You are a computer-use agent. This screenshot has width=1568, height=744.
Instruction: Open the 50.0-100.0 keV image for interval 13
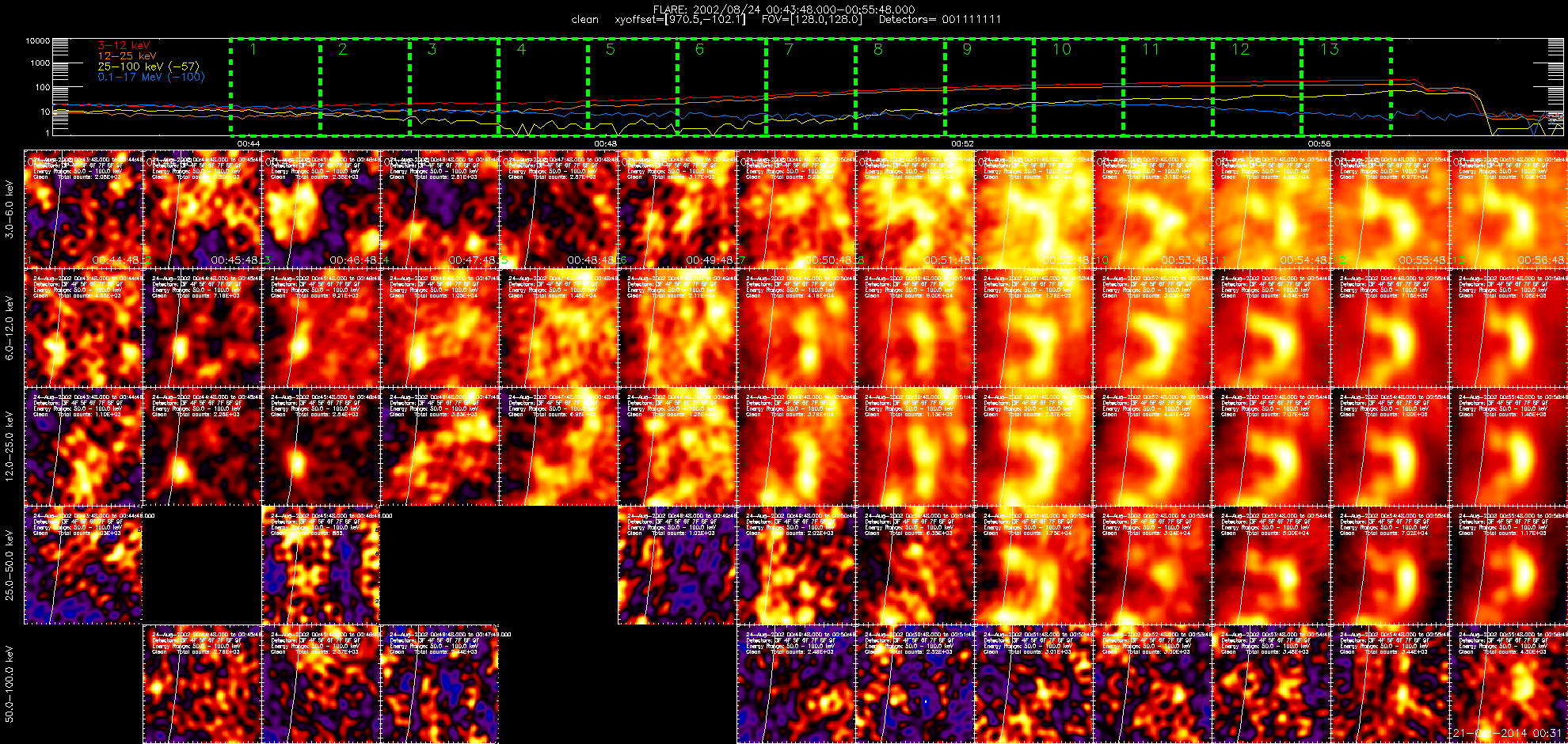click(x=1509, y=684)
